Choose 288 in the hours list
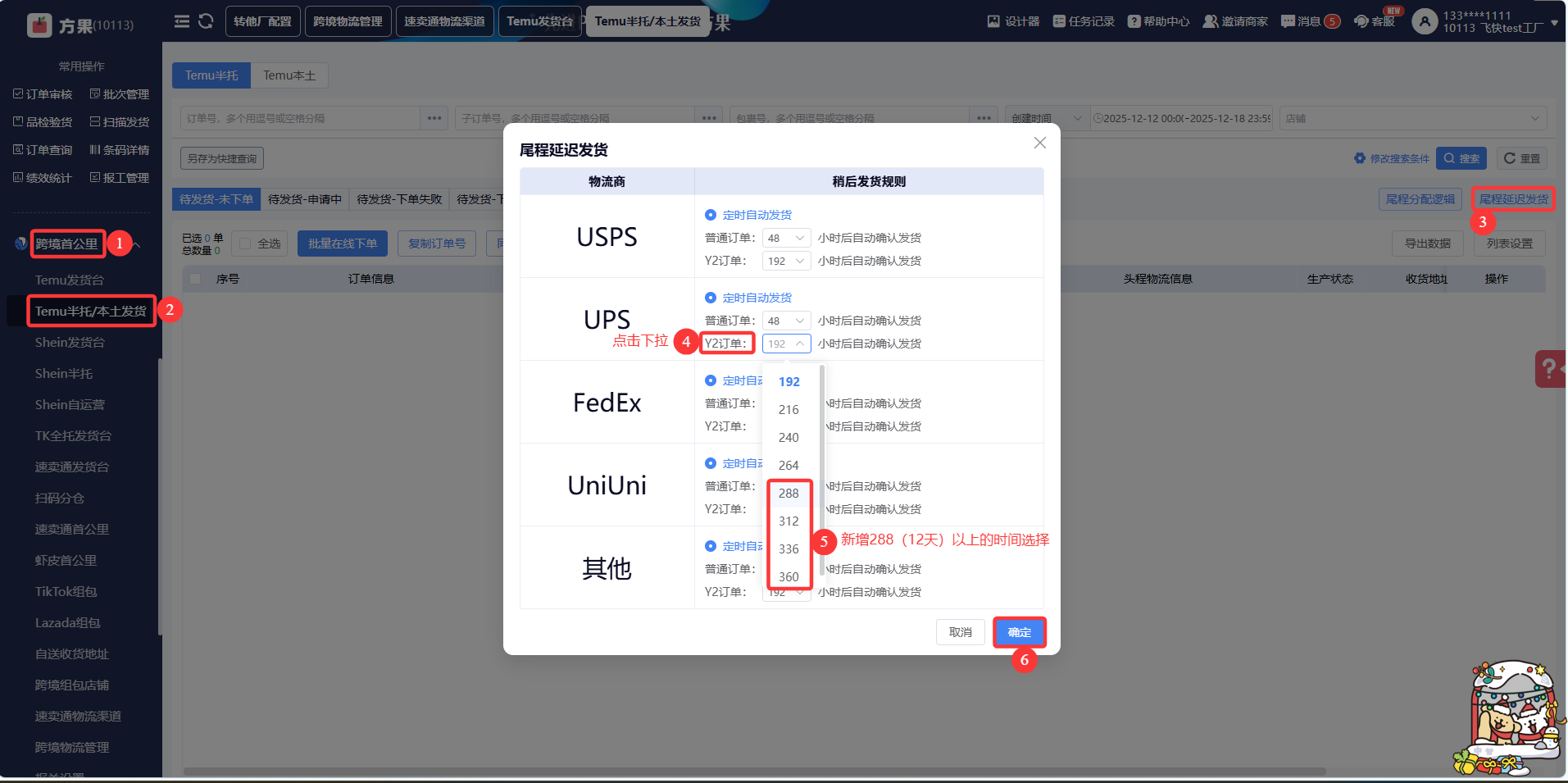Screen dimensions: 1568x783 tap(789, 493)
